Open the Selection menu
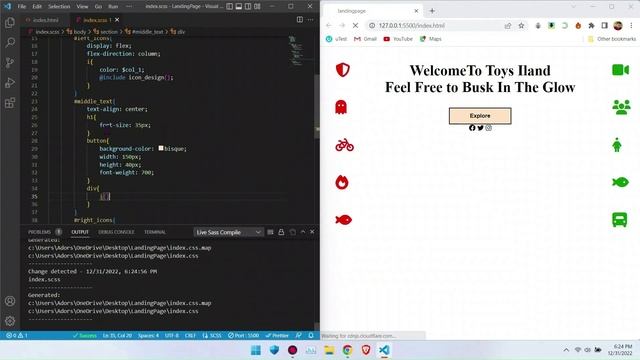The height and width of the screenshot is (360, 640). tap(59, 6)
